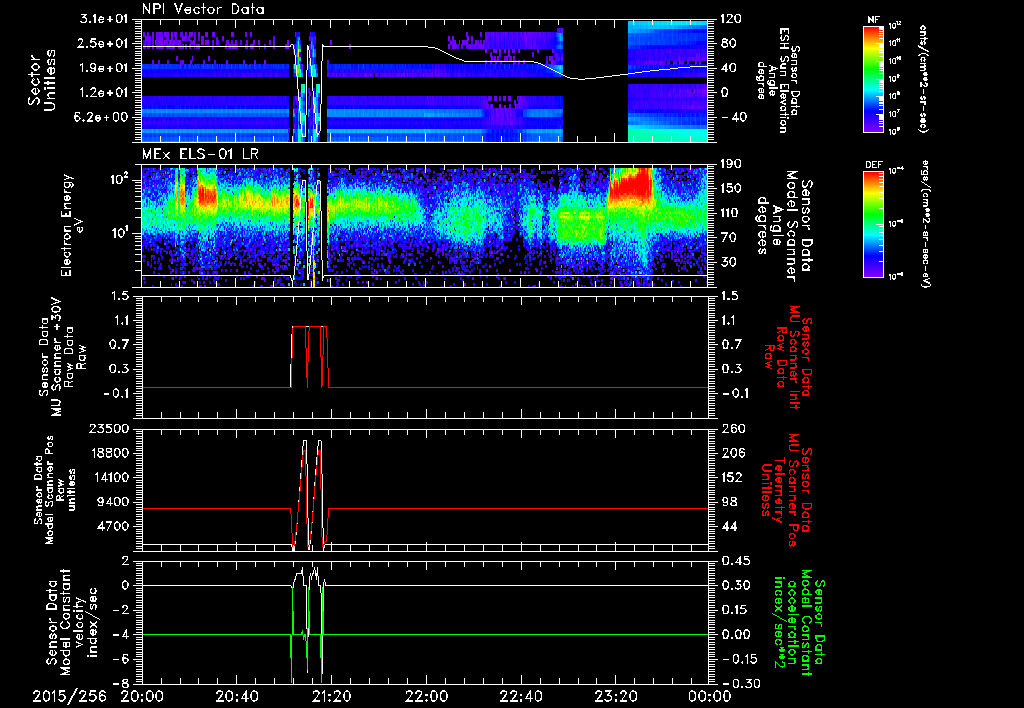
Task: Click the '14100' scanner position tick value
Action: coord(110,477)
